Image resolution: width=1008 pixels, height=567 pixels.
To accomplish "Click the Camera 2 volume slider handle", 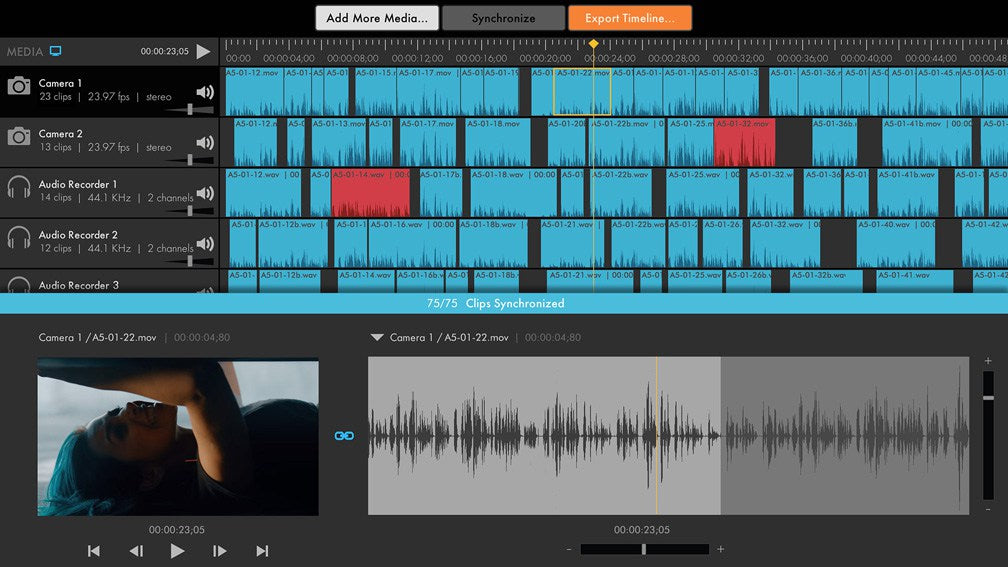I will click(189, 160).
